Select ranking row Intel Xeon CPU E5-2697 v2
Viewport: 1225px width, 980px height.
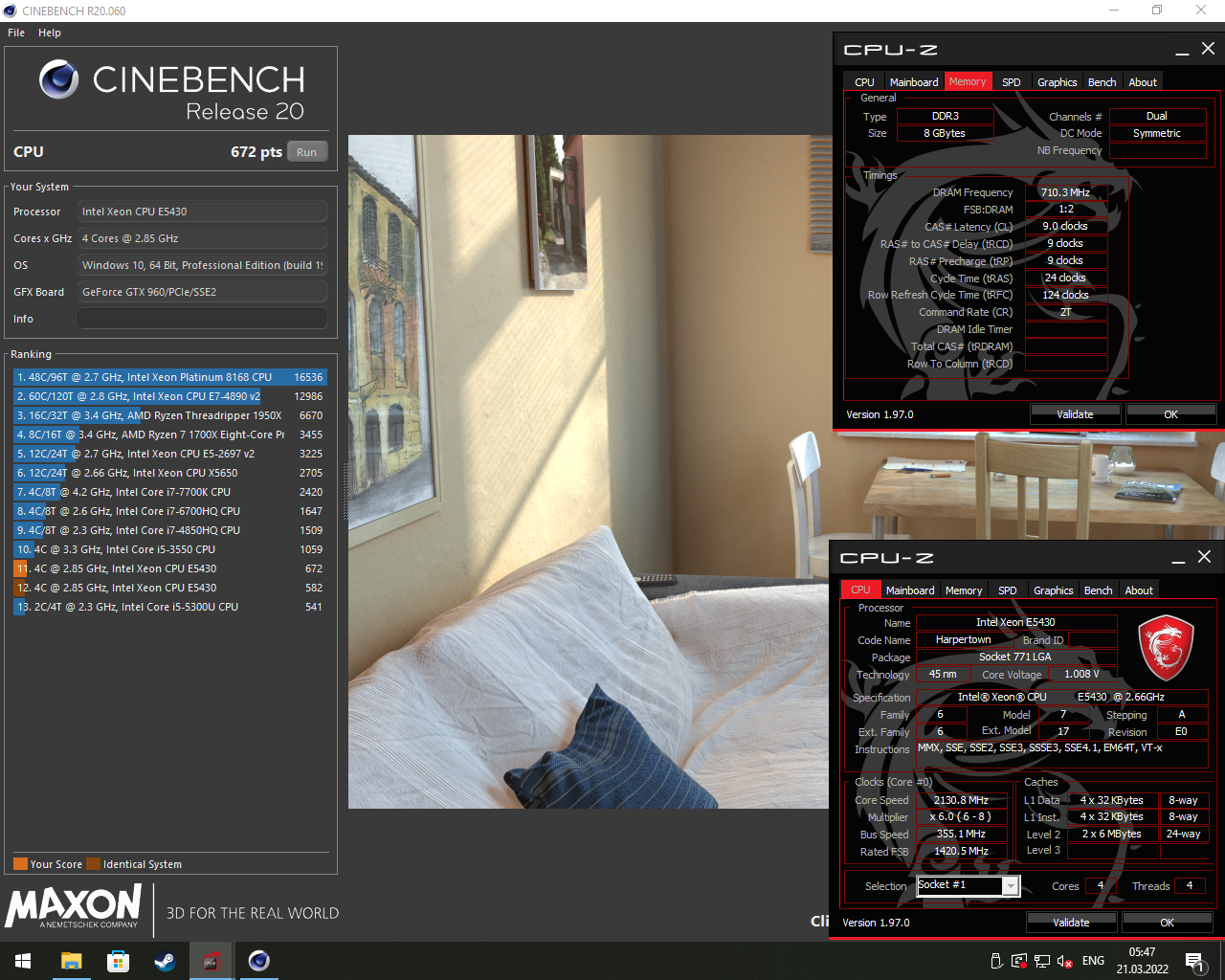(169, 454)
